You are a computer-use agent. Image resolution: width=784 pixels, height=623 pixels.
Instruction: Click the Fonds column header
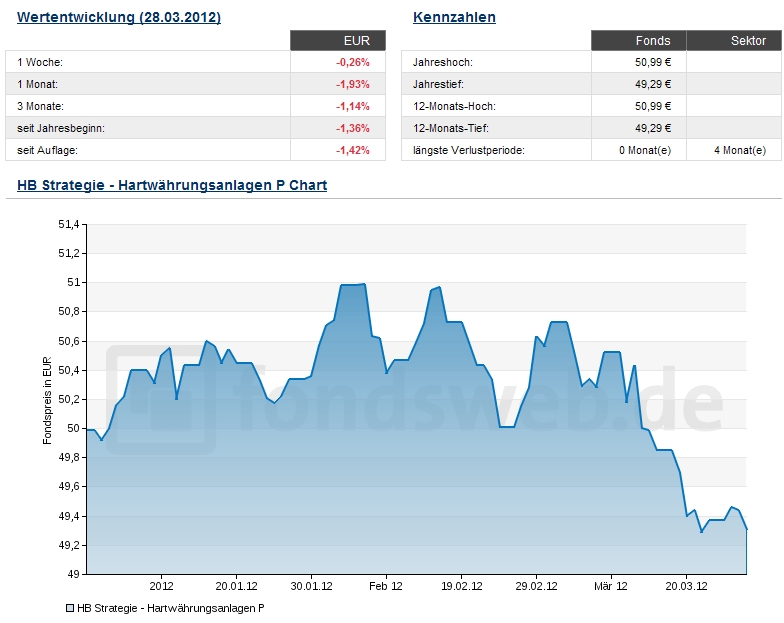638,40
